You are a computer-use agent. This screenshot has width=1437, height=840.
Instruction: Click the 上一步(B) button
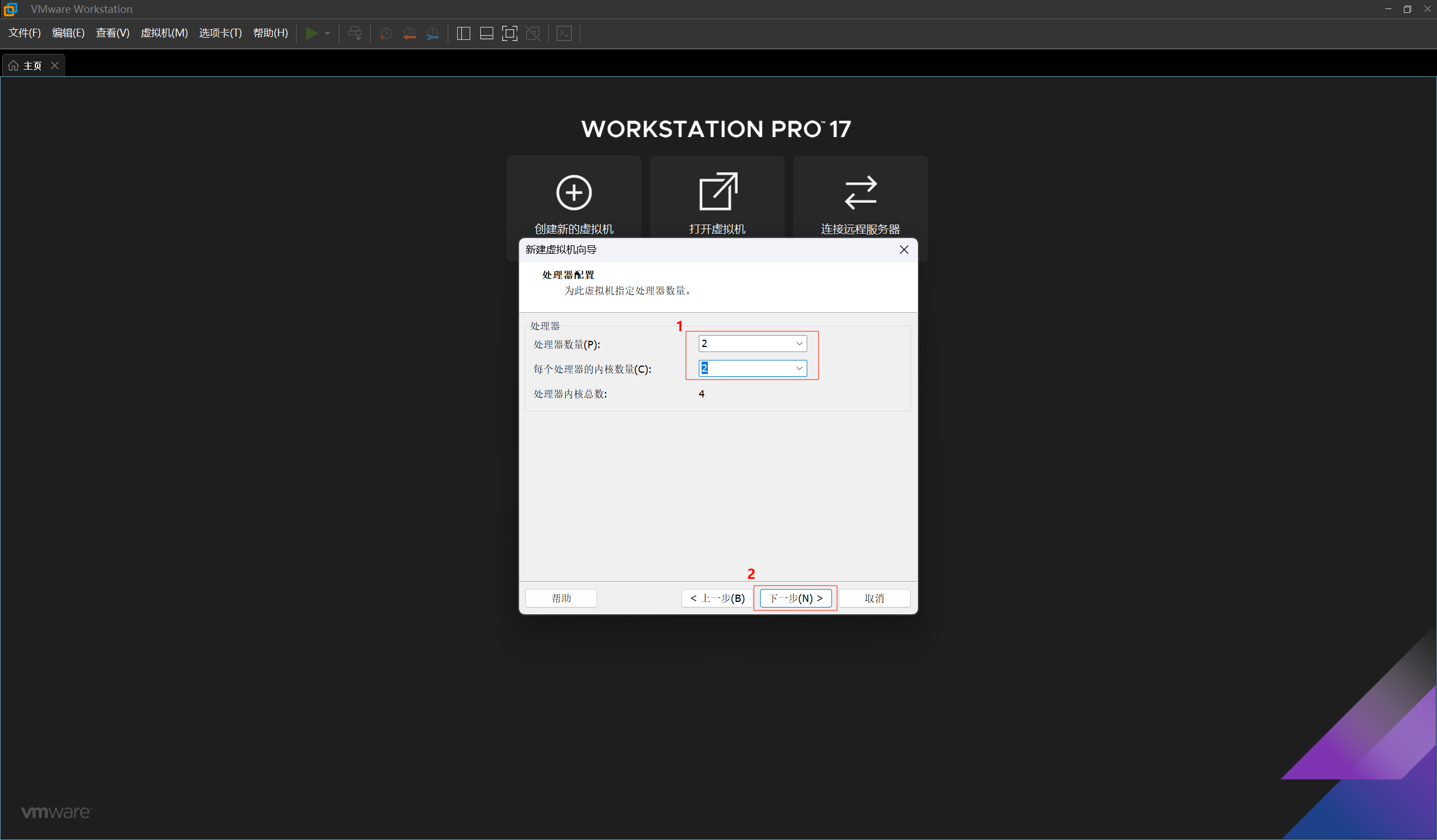click(x=717, y=599)
